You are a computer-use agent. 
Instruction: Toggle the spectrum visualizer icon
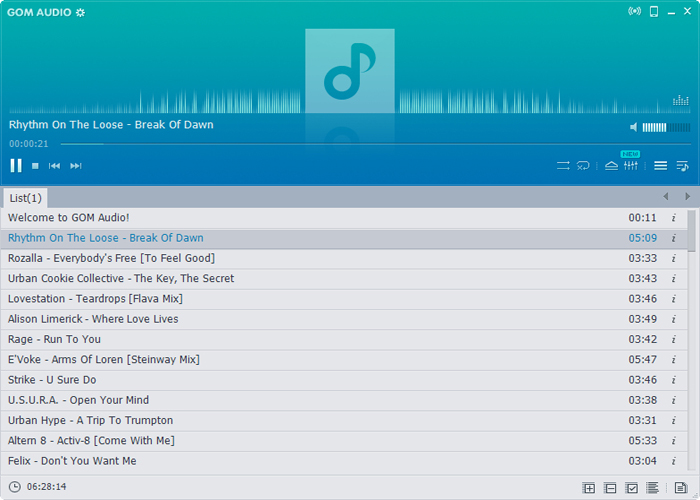[681, 100]
